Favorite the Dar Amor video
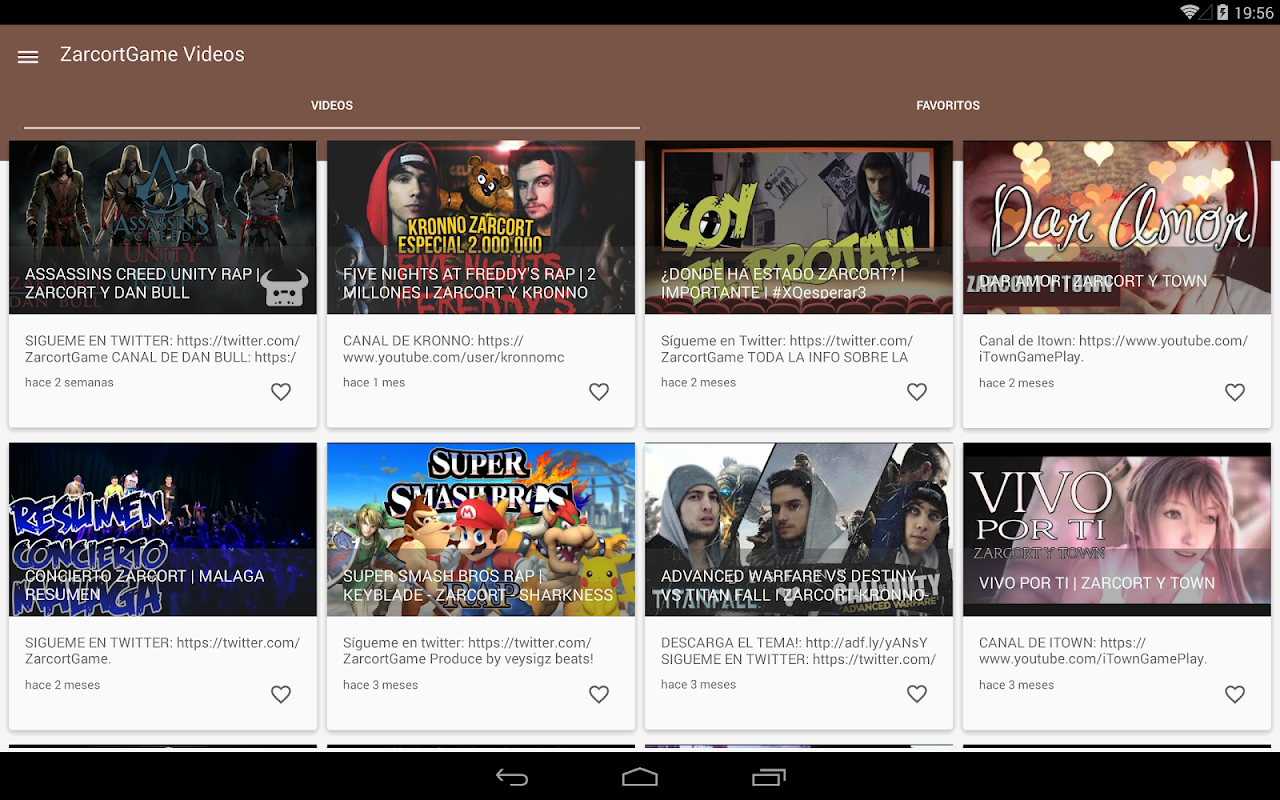The image size is (1280, 800). tap(1235, 392)
